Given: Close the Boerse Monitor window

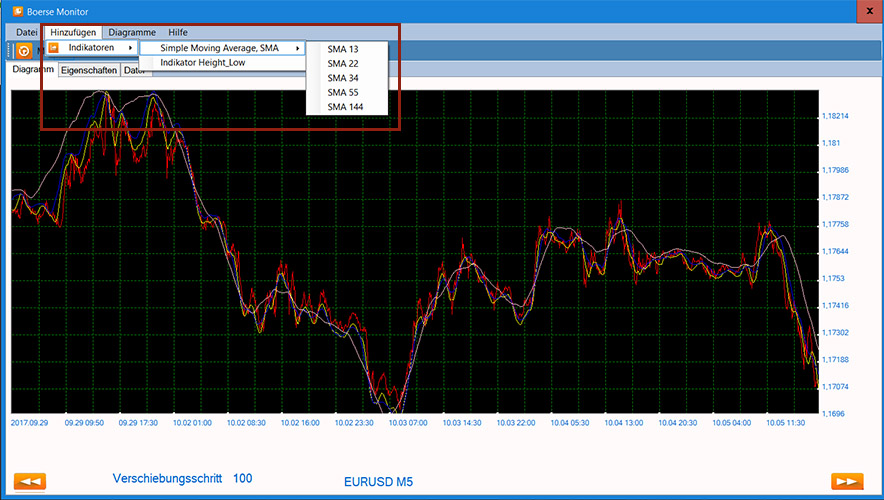Looking at the screenshot, I should [864, 12].
